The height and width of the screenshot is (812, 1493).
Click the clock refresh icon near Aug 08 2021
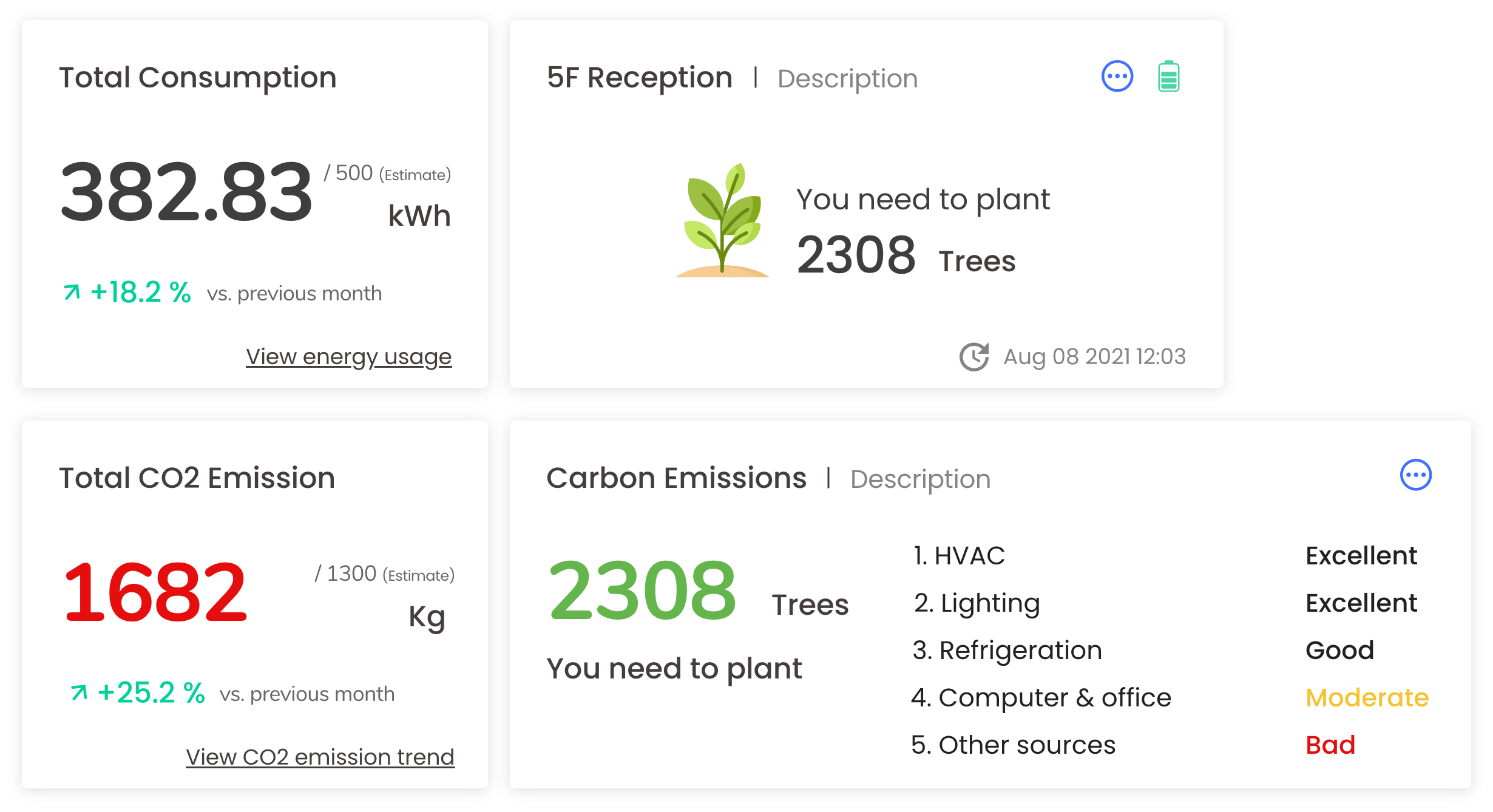tap(975, 356)
